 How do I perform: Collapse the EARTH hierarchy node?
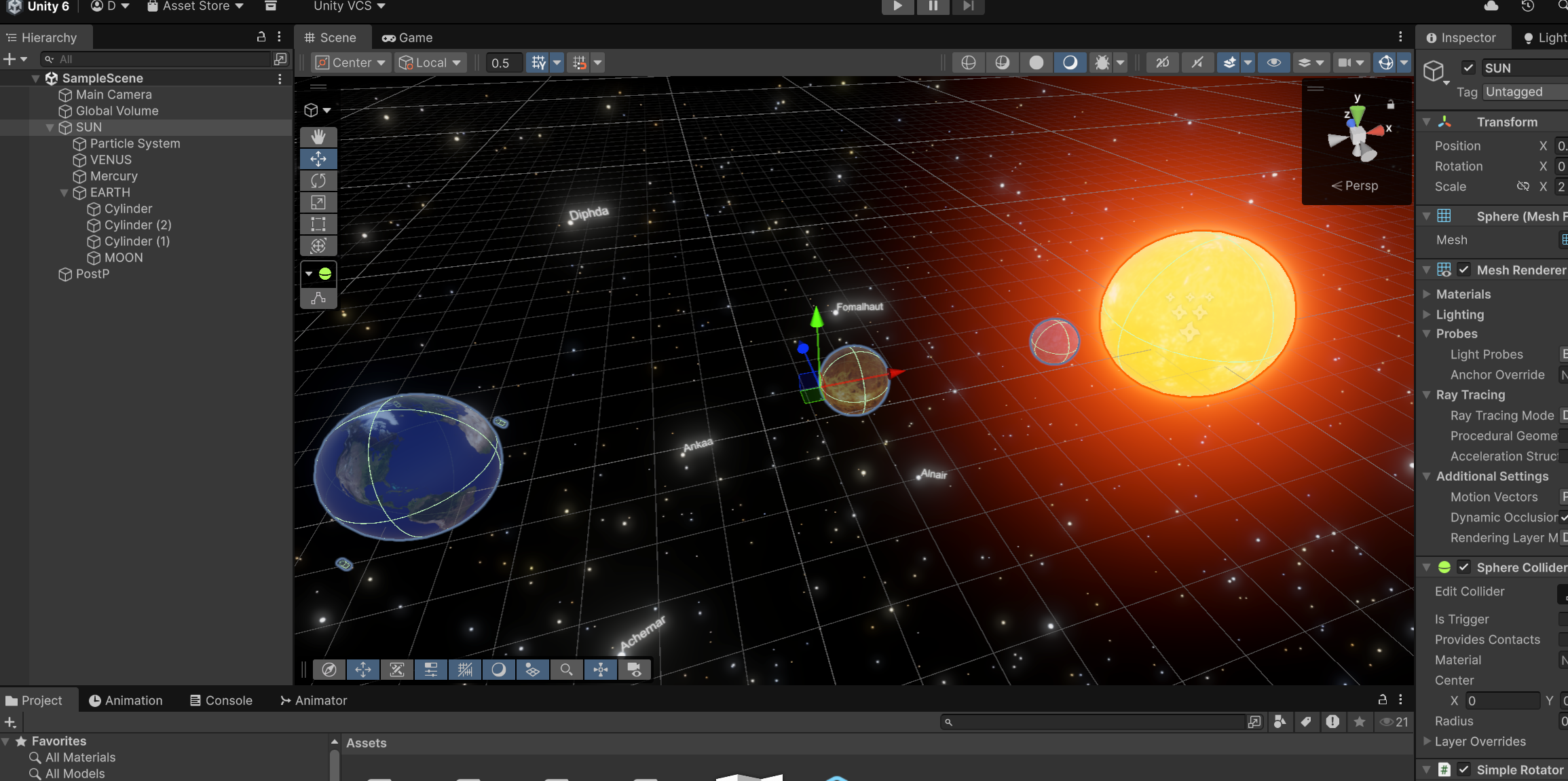[x=64, y=193]
